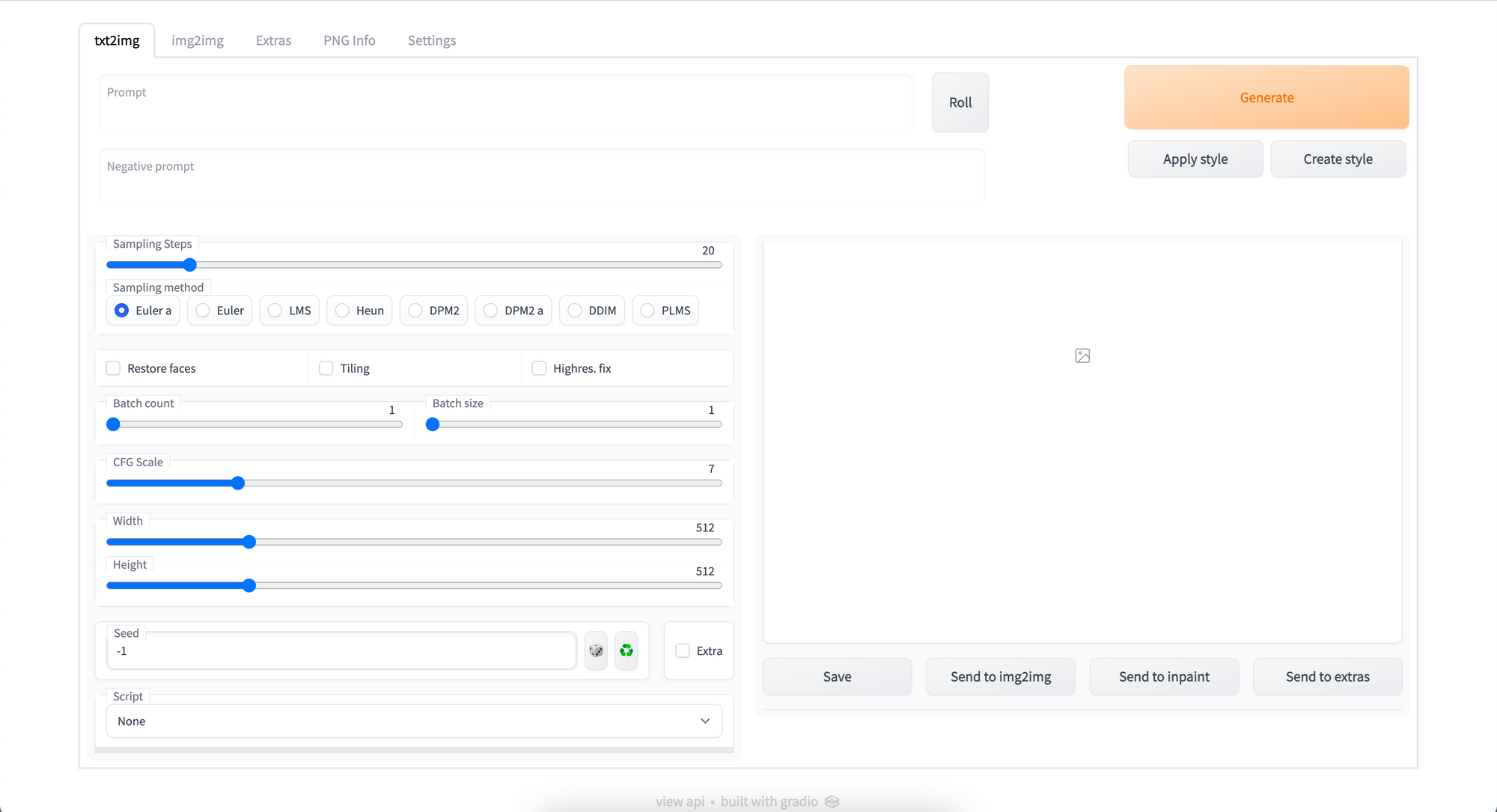Click the Send to img2img icon button
Viewport: 1497px width, 812px height.
click(x=1001, y=677)
